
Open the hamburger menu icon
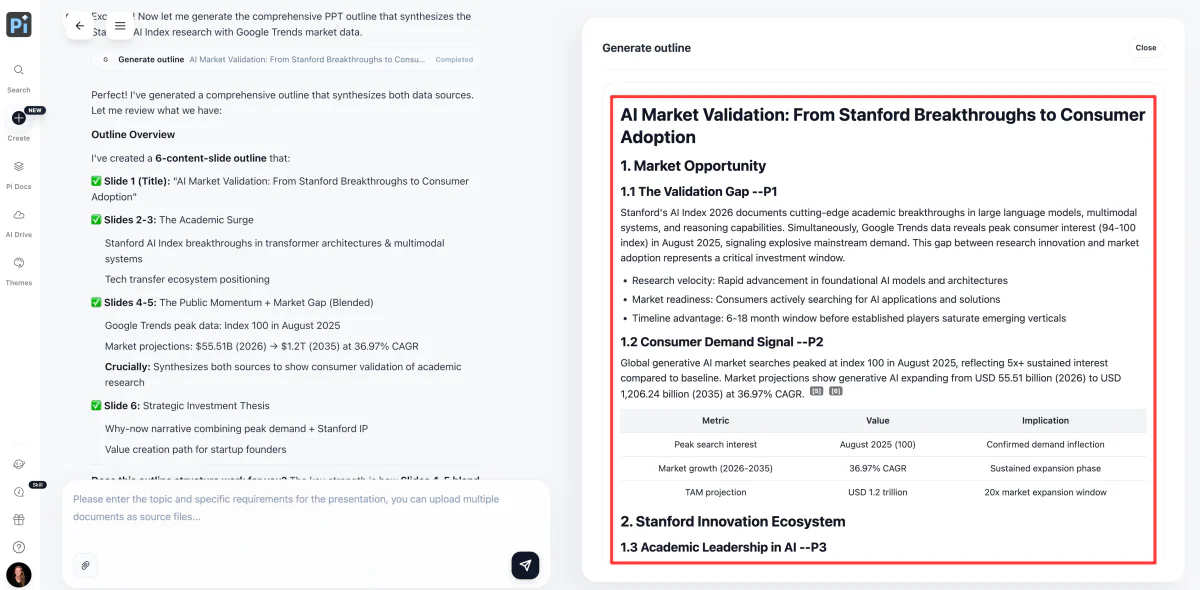coord(120,26)
